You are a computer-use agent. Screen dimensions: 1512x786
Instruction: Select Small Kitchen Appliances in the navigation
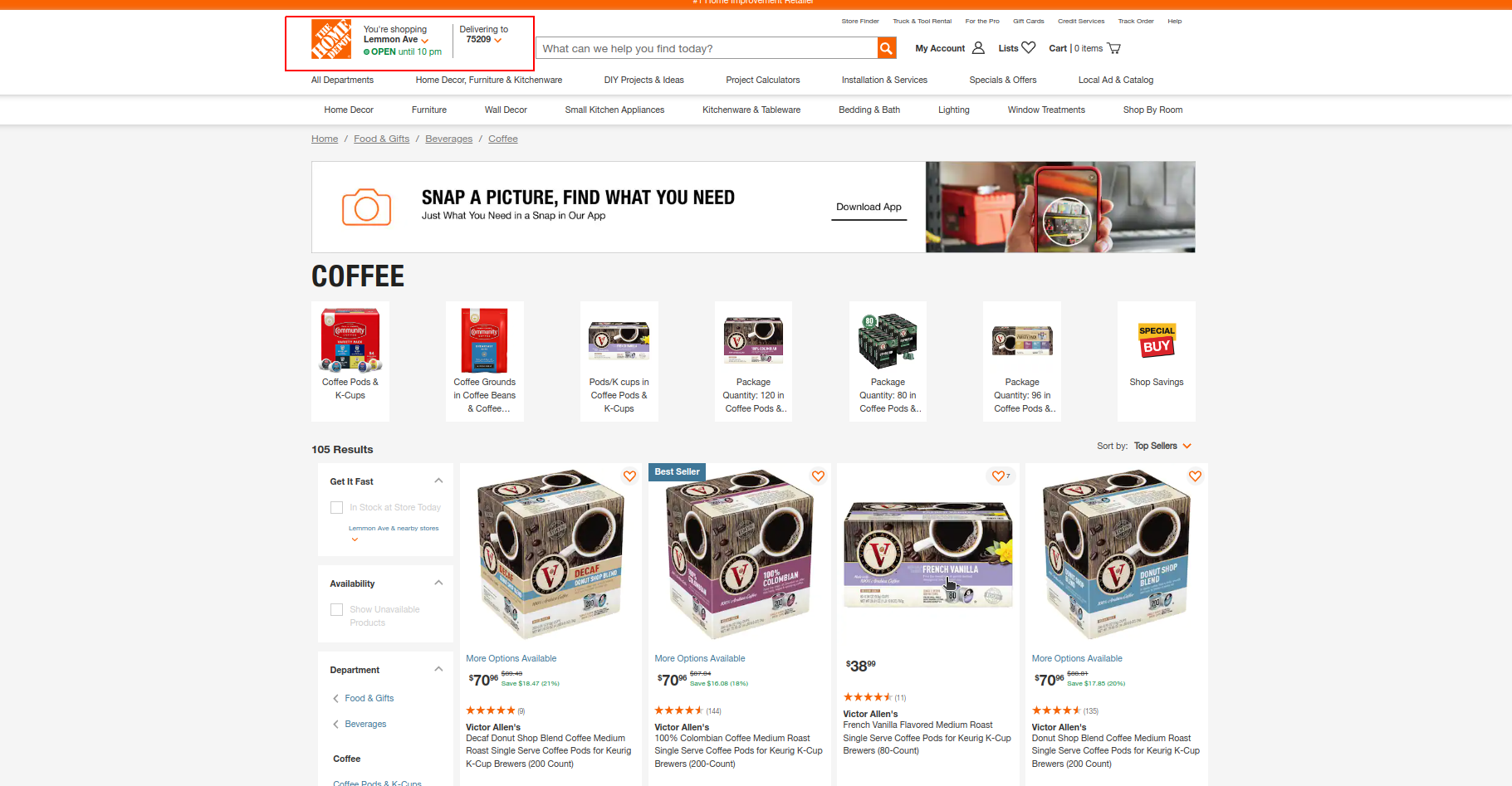(614, 110)
